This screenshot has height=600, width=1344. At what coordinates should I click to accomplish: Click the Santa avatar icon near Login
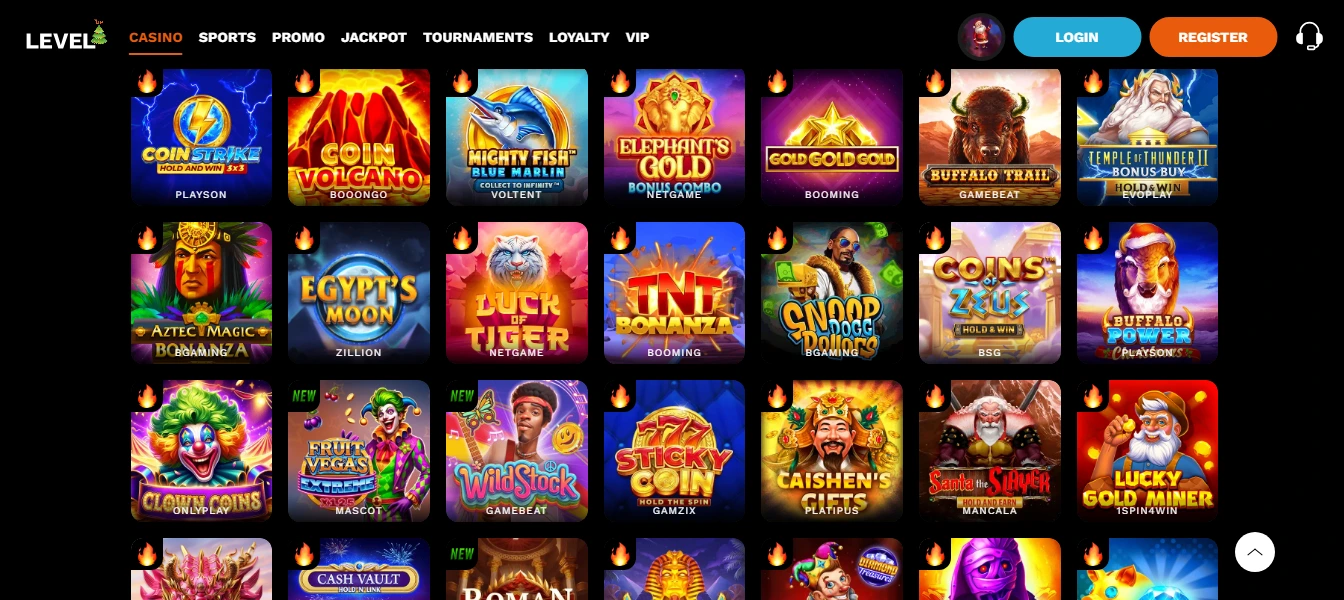(x=981, y=37)
